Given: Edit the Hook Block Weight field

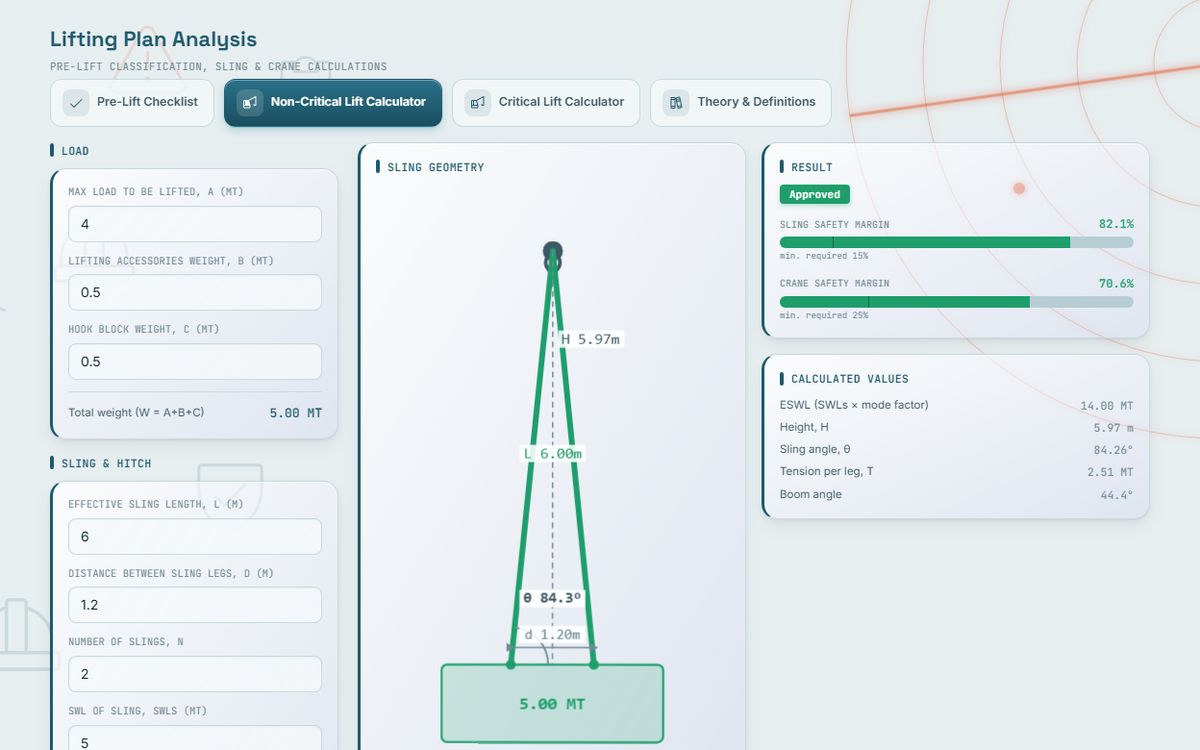Looking at the screenshot, I should click(195, 362).
